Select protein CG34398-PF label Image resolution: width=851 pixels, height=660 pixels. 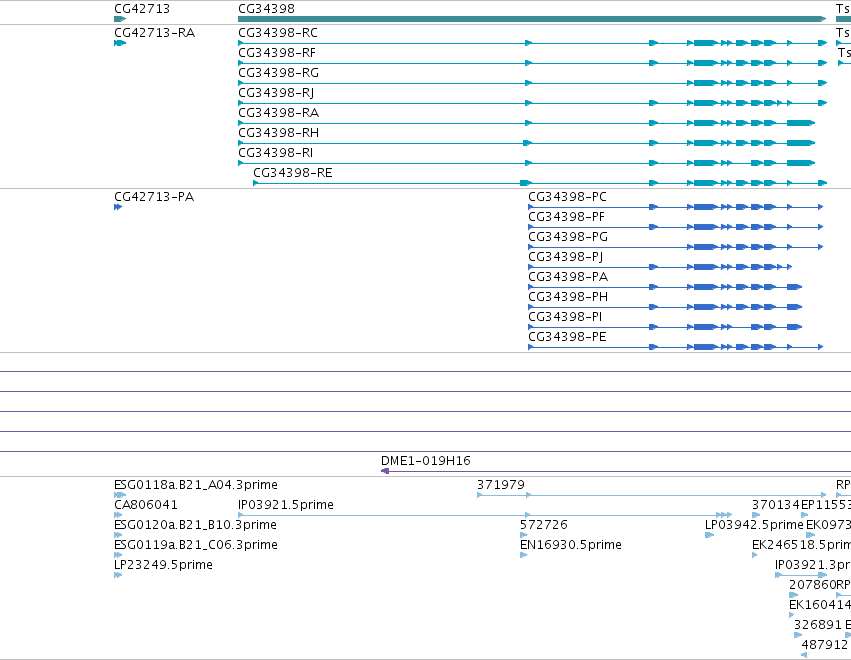click(567, 217)
